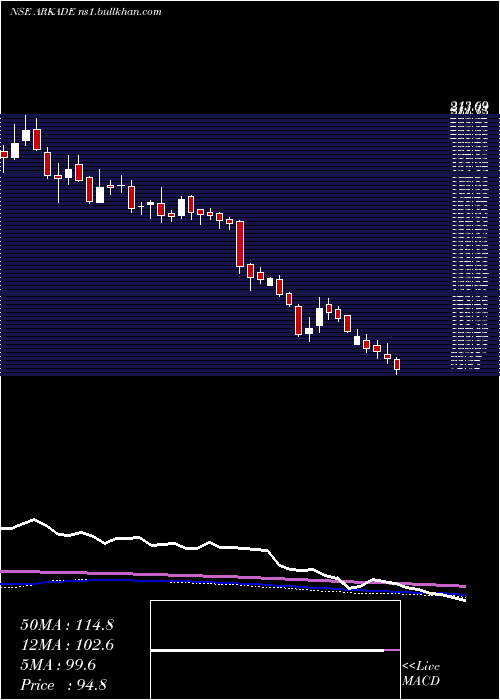Viewport: 500px width, 700px height.
Task: Click the top price axis label 213.69
Action: [469, 107]
